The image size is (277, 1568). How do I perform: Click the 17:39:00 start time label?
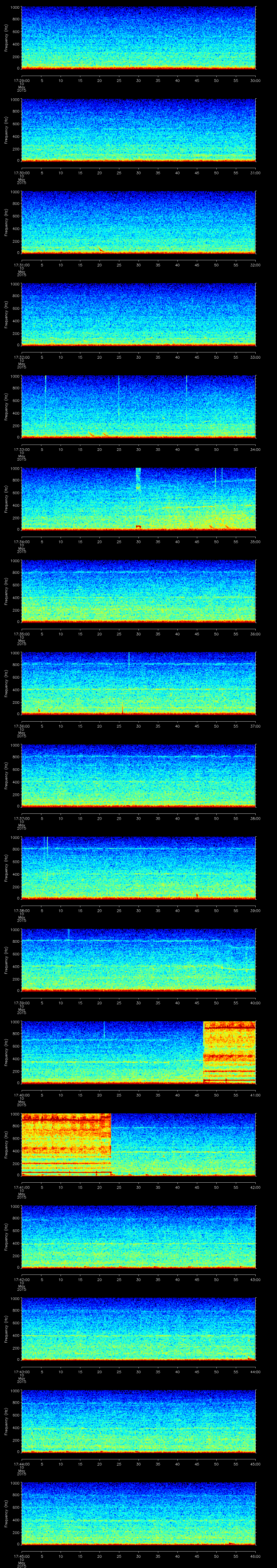[21, 1003]
